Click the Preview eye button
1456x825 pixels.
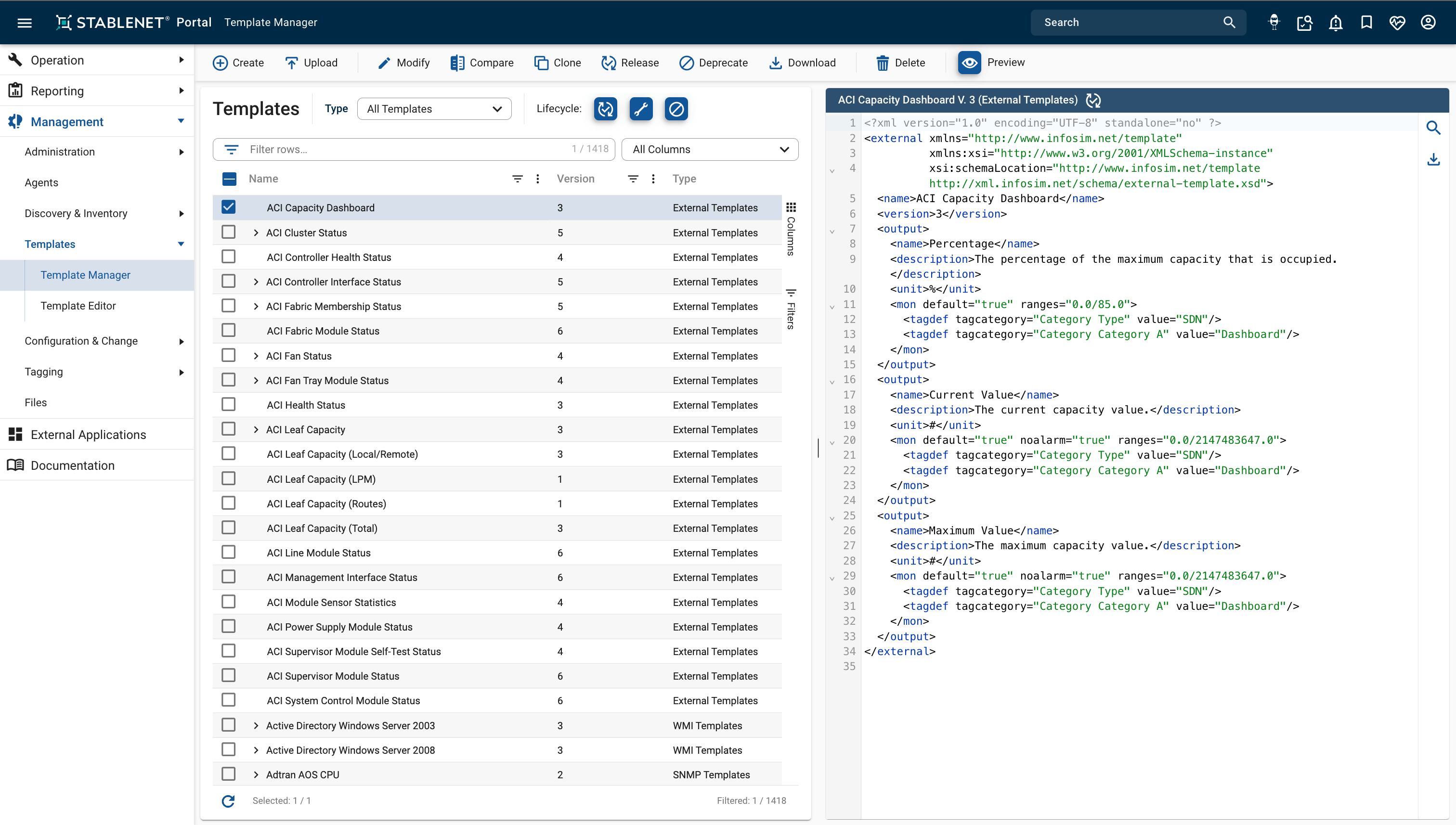click(969, 62)
